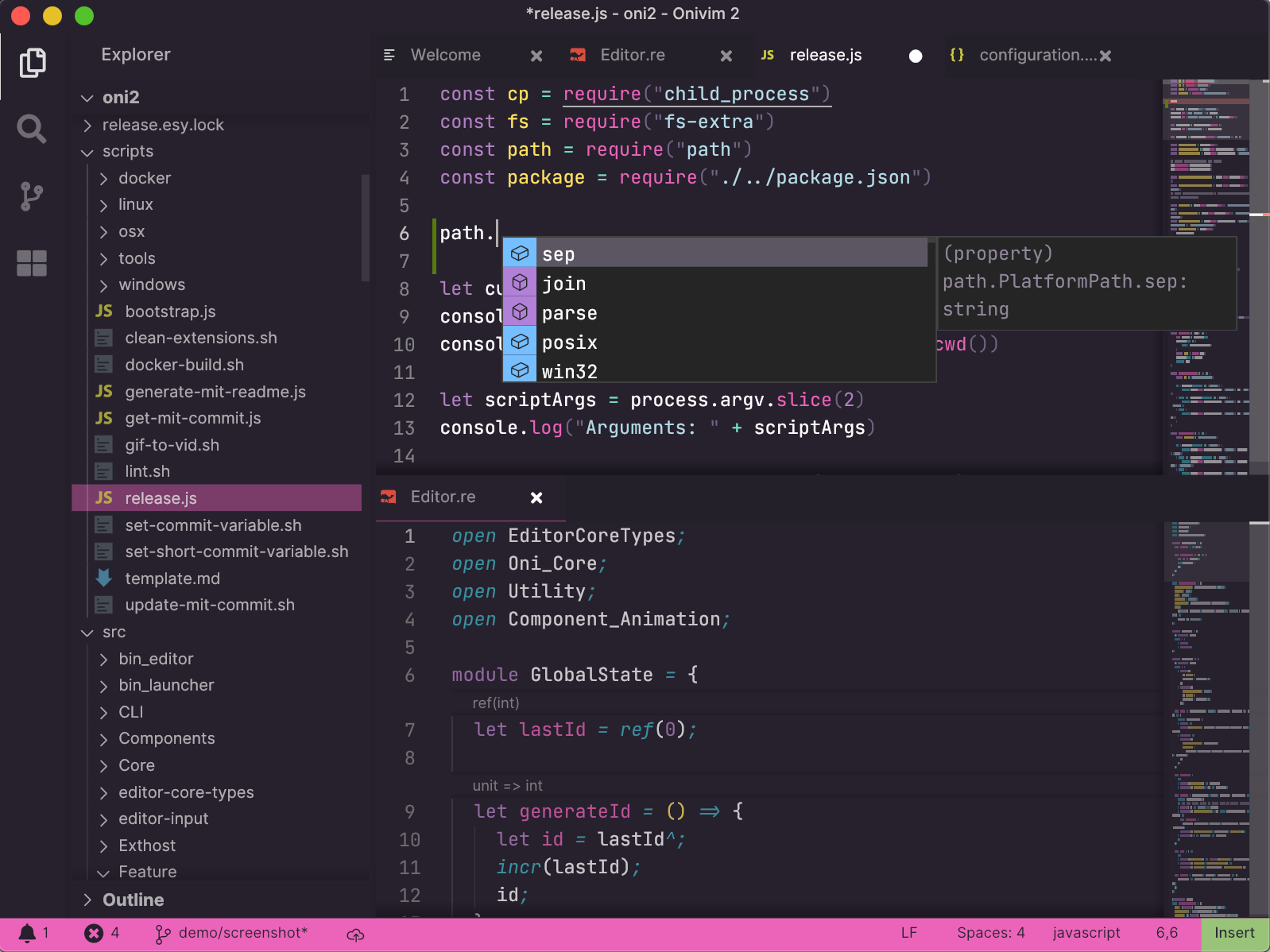The width and height of the screenshot is (1270, 952).
Task: Expand the release.esy.lock item
Action: click(x=87, y=125)
